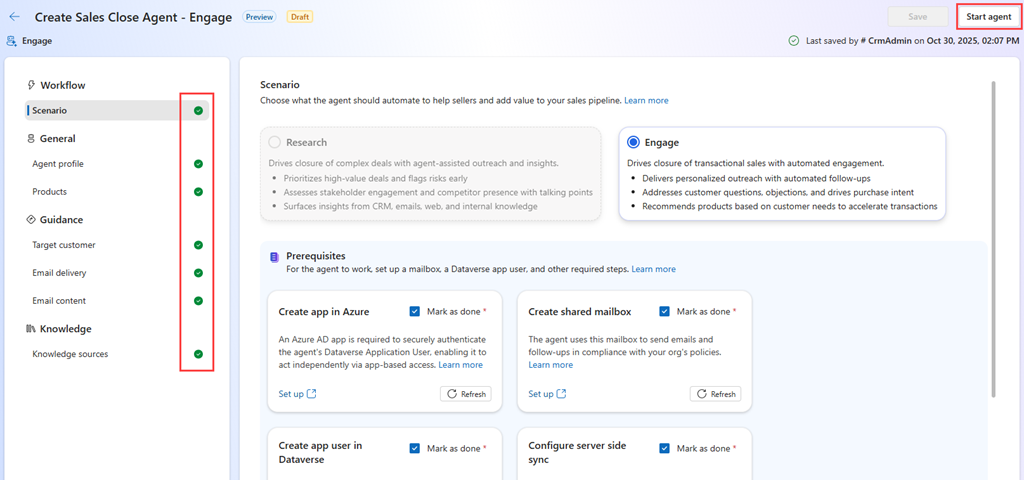1024x480 pixels.
Task: Click the Draft badge next to the title
Action: click(300, 17)
